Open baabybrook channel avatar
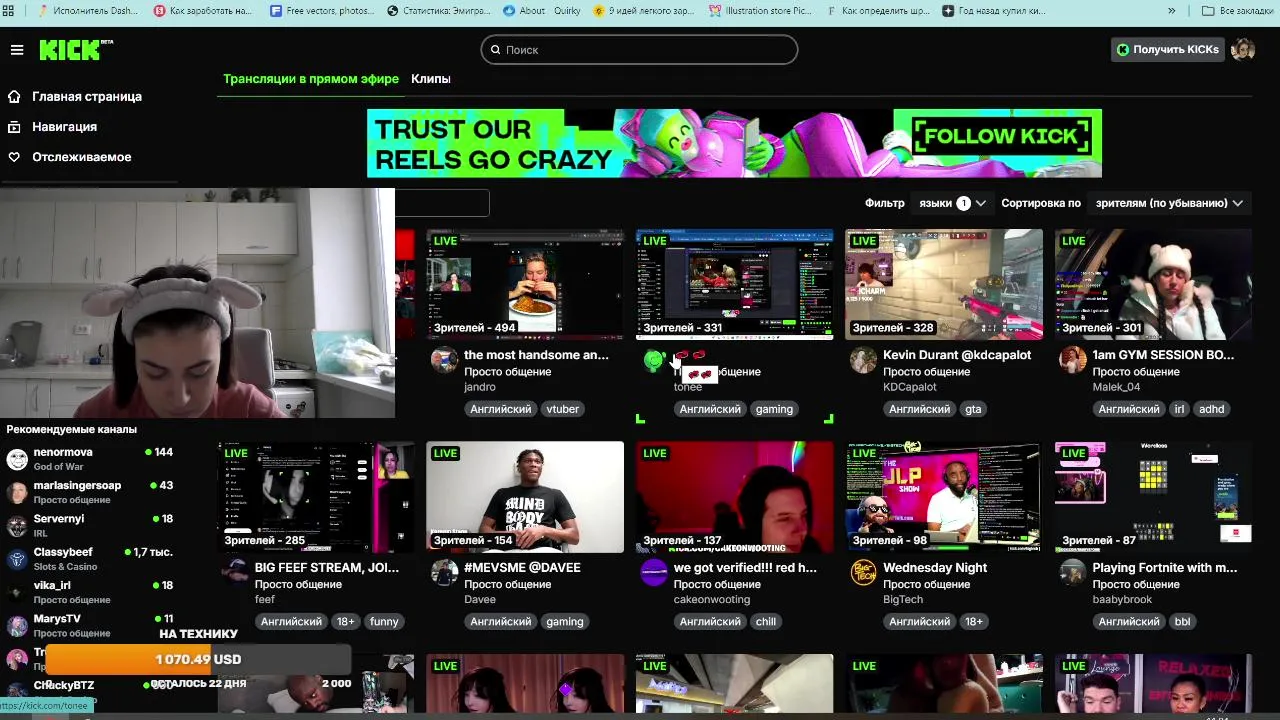This screenshot has width=1280, height=720. [x=1073, y=572]
